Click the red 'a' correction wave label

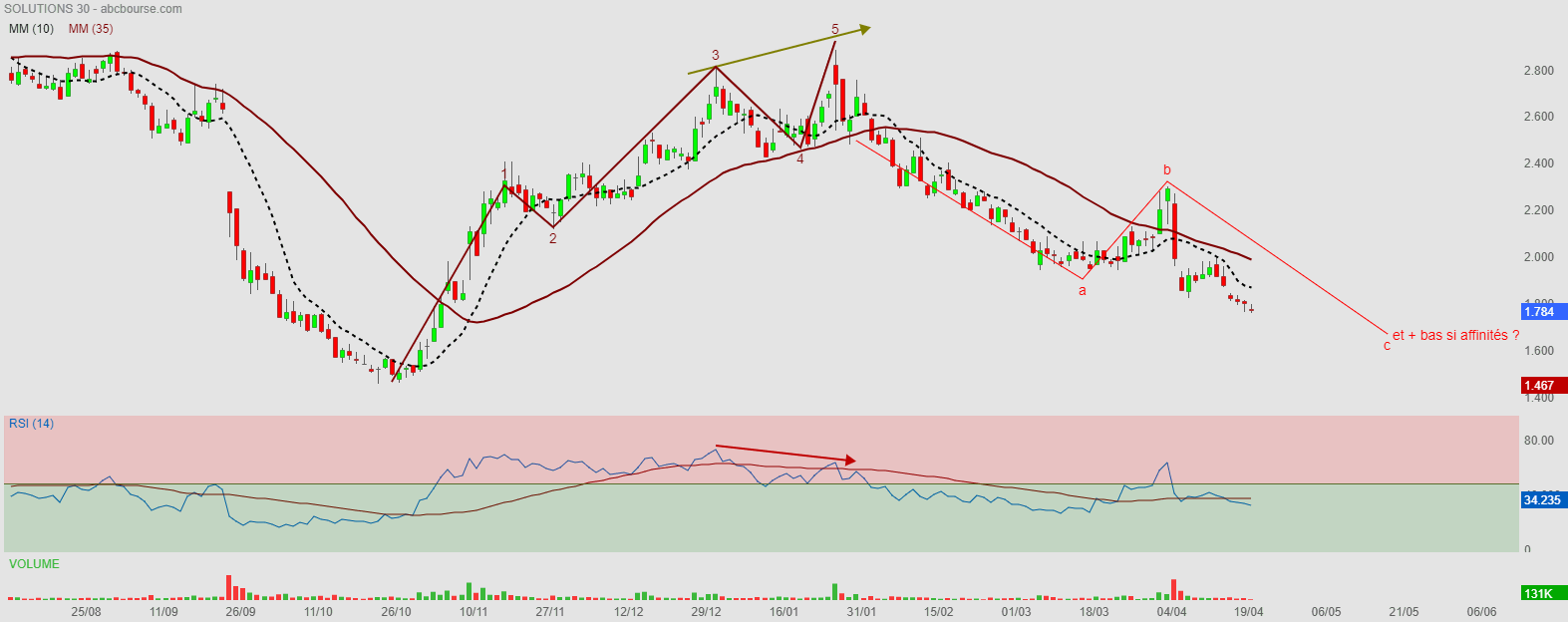[1083, 291]
